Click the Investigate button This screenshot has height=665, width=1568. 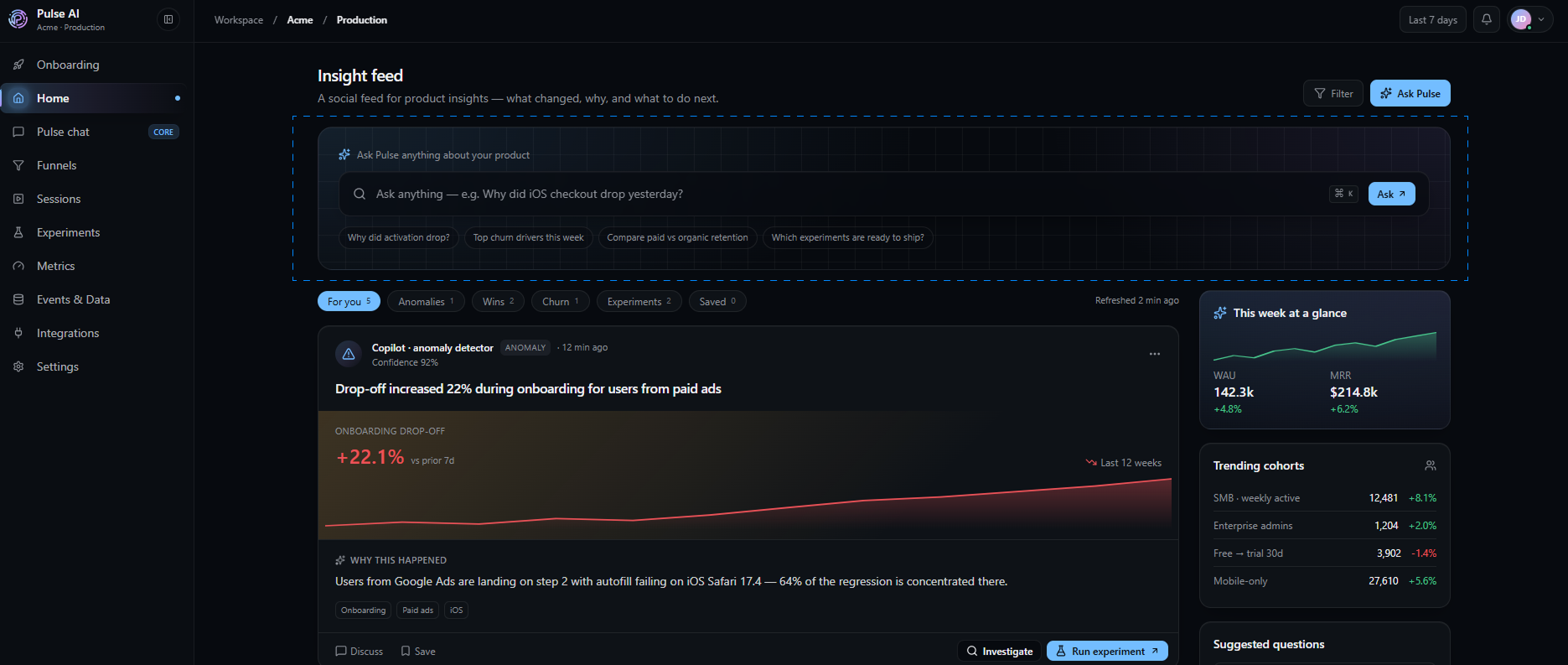click(1000, 651)
